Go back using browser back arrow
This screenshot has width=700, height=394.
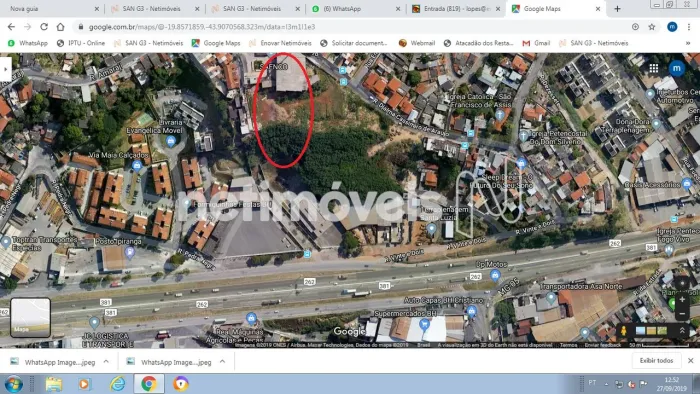[11, 27]
